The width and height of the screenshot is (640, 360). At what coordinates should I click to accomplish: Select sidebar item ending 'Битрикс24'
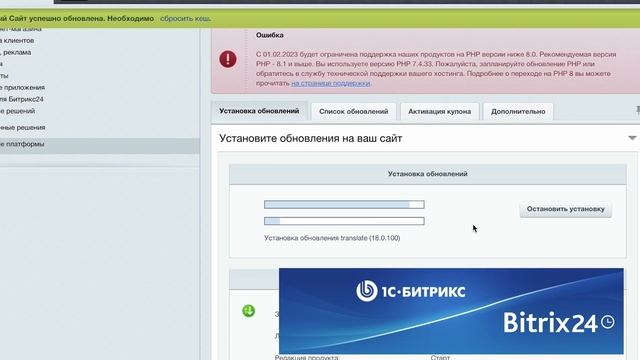[x=22, y=99]
